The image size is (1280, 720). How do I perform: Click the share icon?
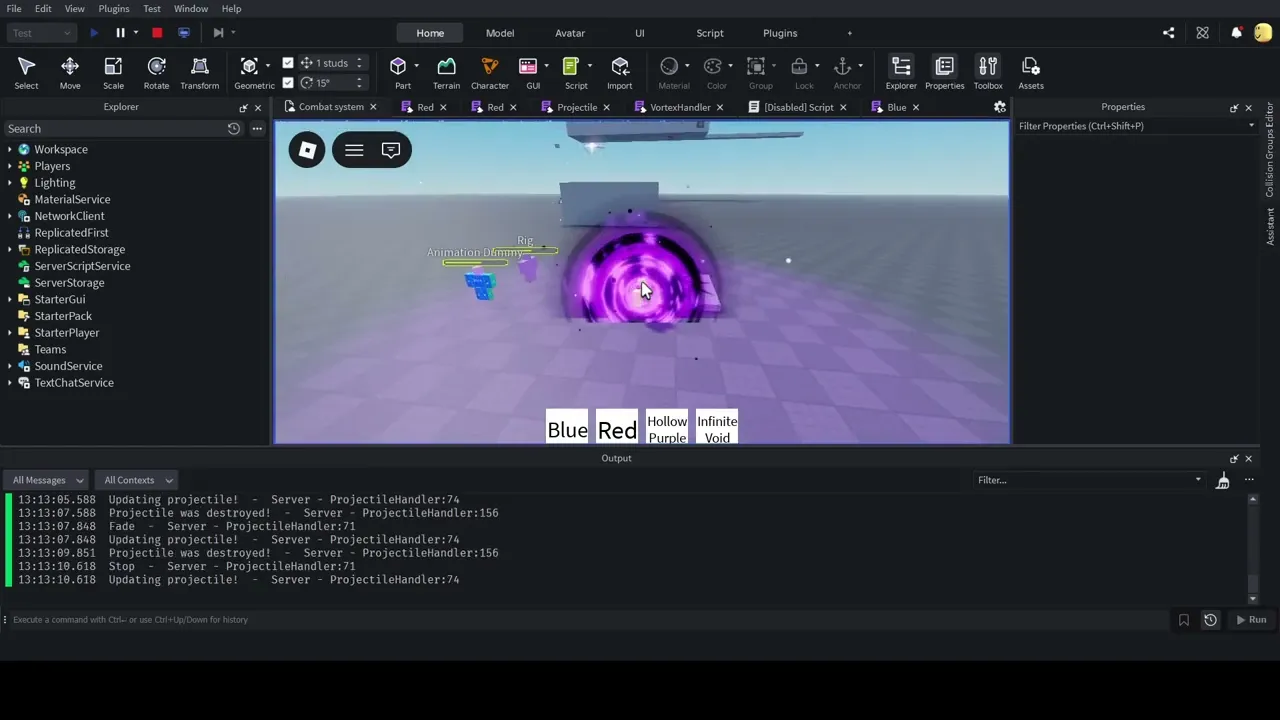coord(1169,33)
